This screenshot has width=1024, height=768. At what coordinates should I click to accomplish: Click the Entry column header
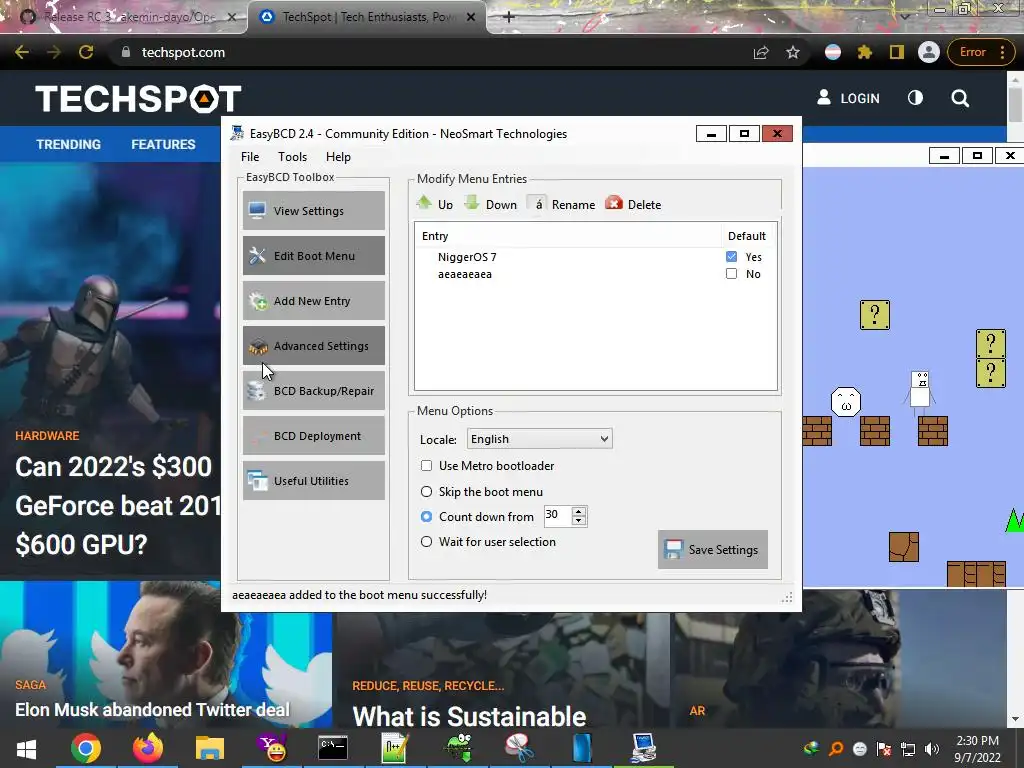[435, 236]
